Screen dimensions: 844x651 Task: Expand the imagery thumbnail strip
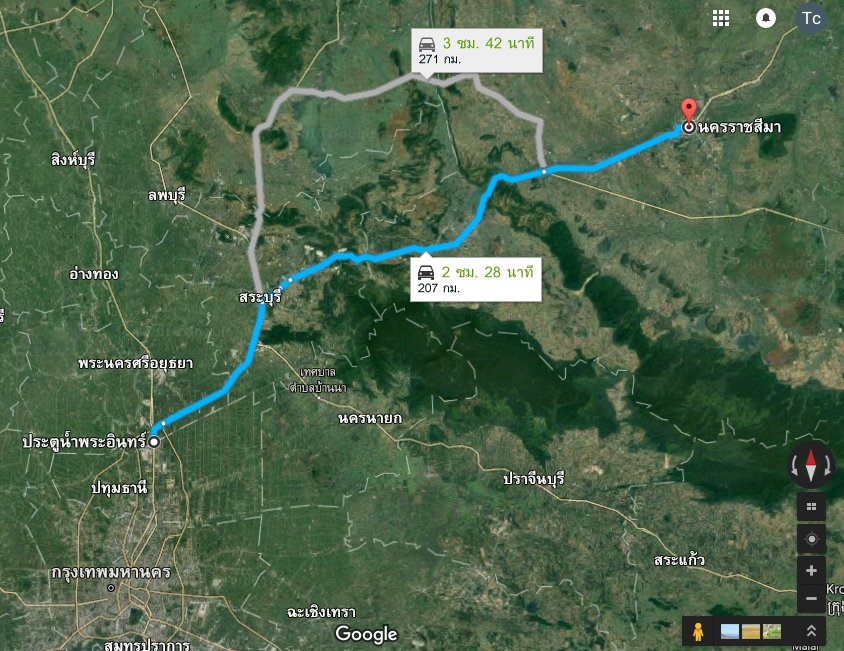811,631
